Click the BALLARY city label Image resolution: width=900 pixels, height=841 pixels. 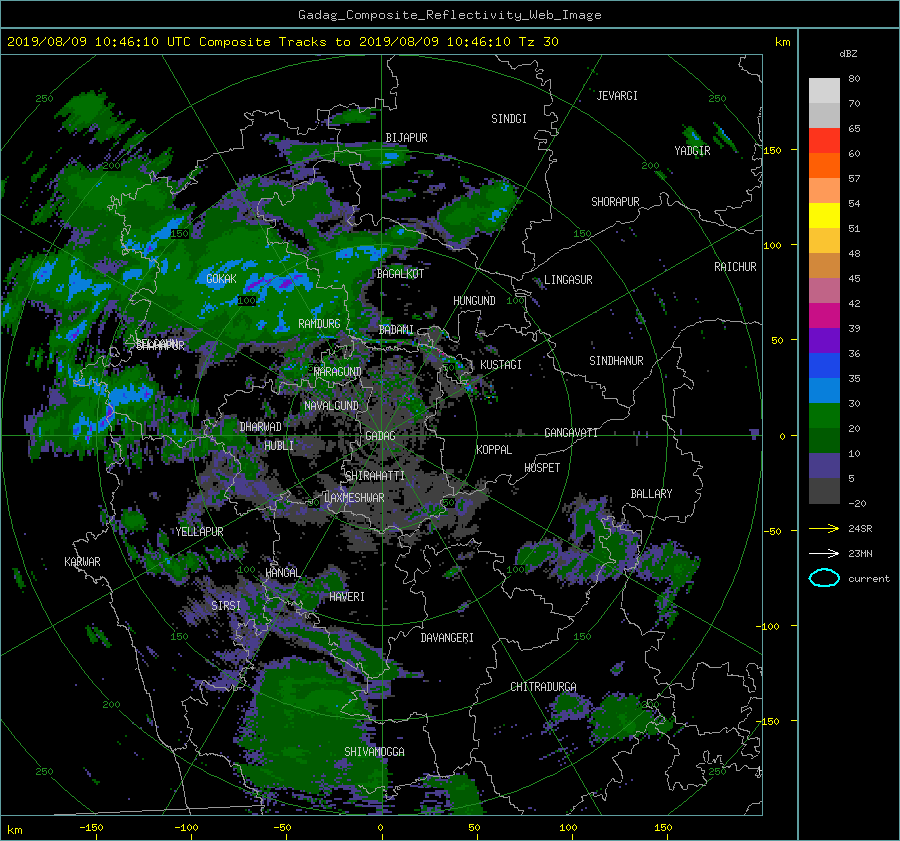coord(651,494)
